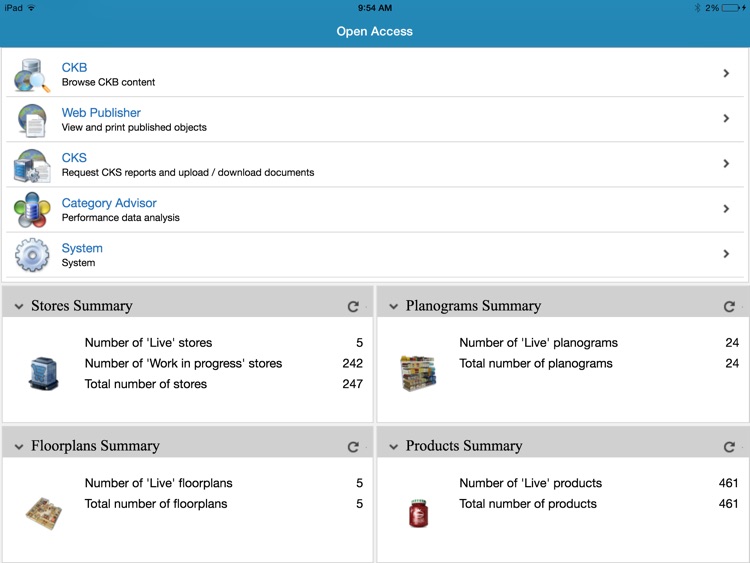Click the floorplan layout icon
The height and width of the screenshot is (563, 750).
tap(44, 513)
